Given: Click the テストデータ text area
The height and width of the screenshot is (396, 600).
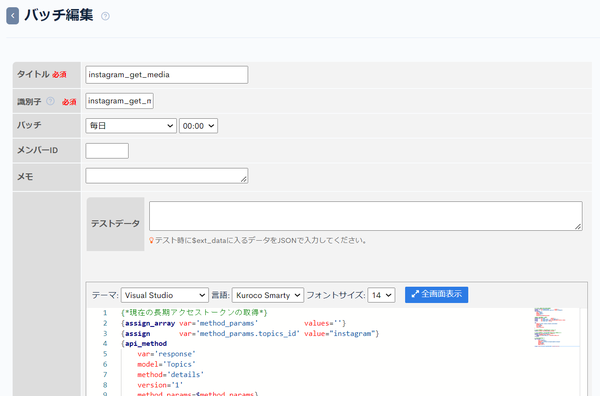Looking at the screenshot, I should (x=366, y=216).
